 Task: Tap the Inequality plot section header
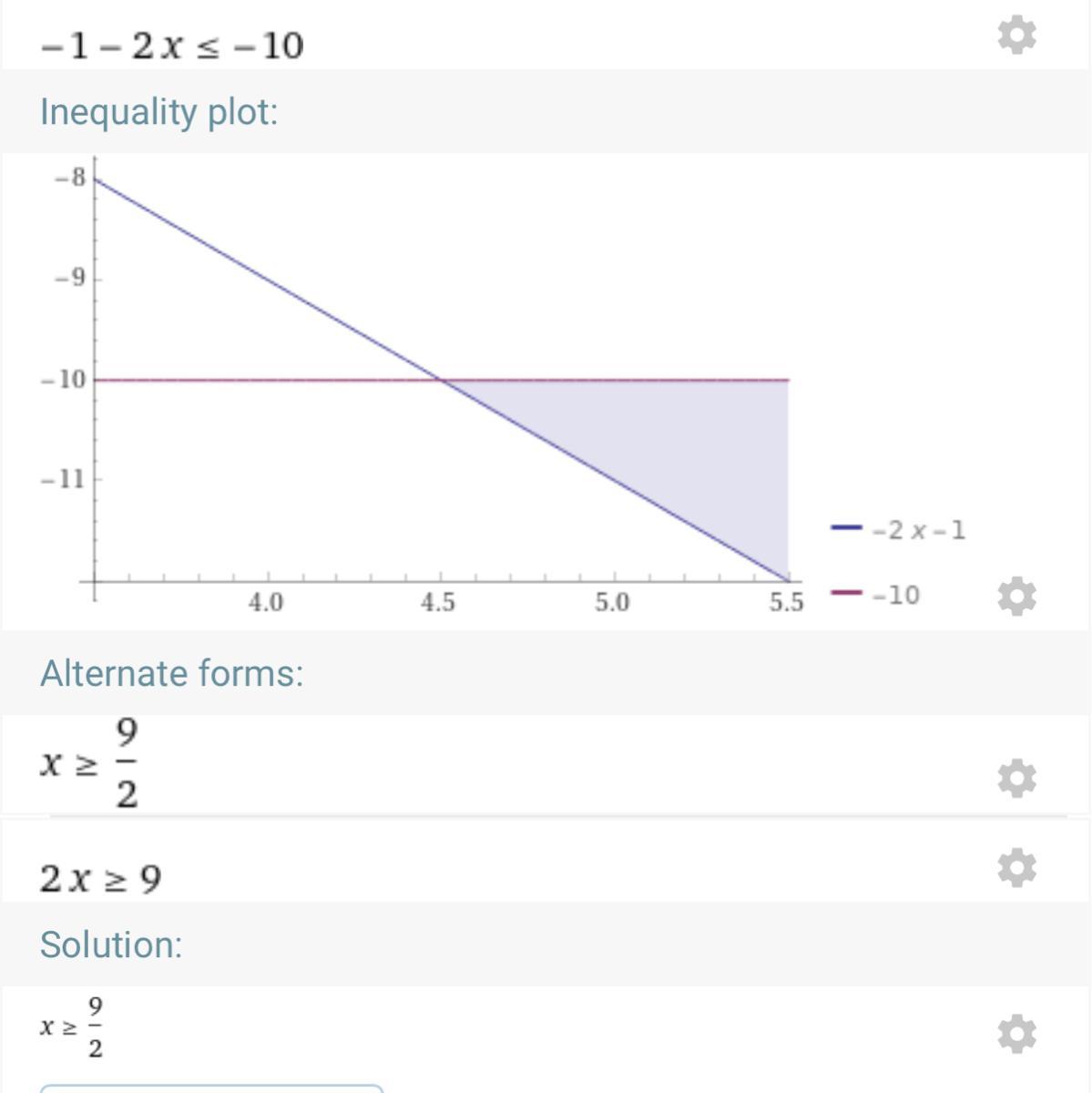pos(158,112)
